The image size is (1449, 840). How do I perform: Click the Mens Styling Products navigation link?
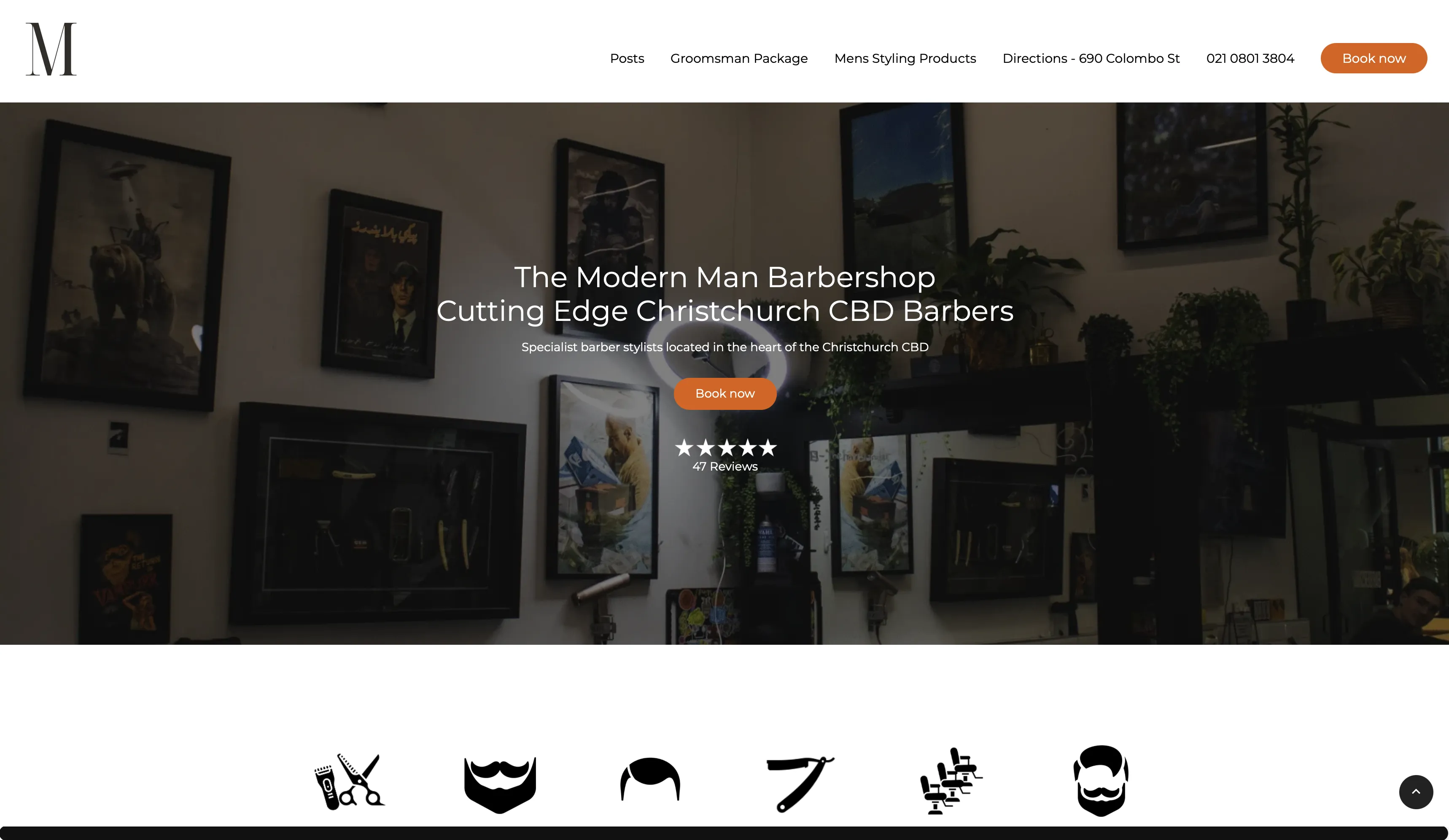(x=905, y=58)
